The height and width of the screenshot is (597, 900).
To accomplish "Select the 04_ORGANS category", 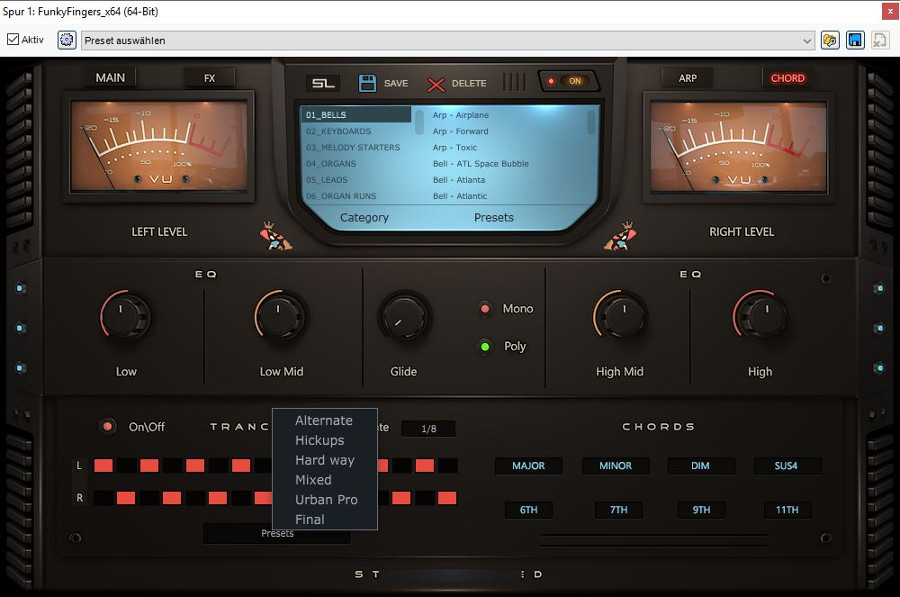I will click(356, 164).
